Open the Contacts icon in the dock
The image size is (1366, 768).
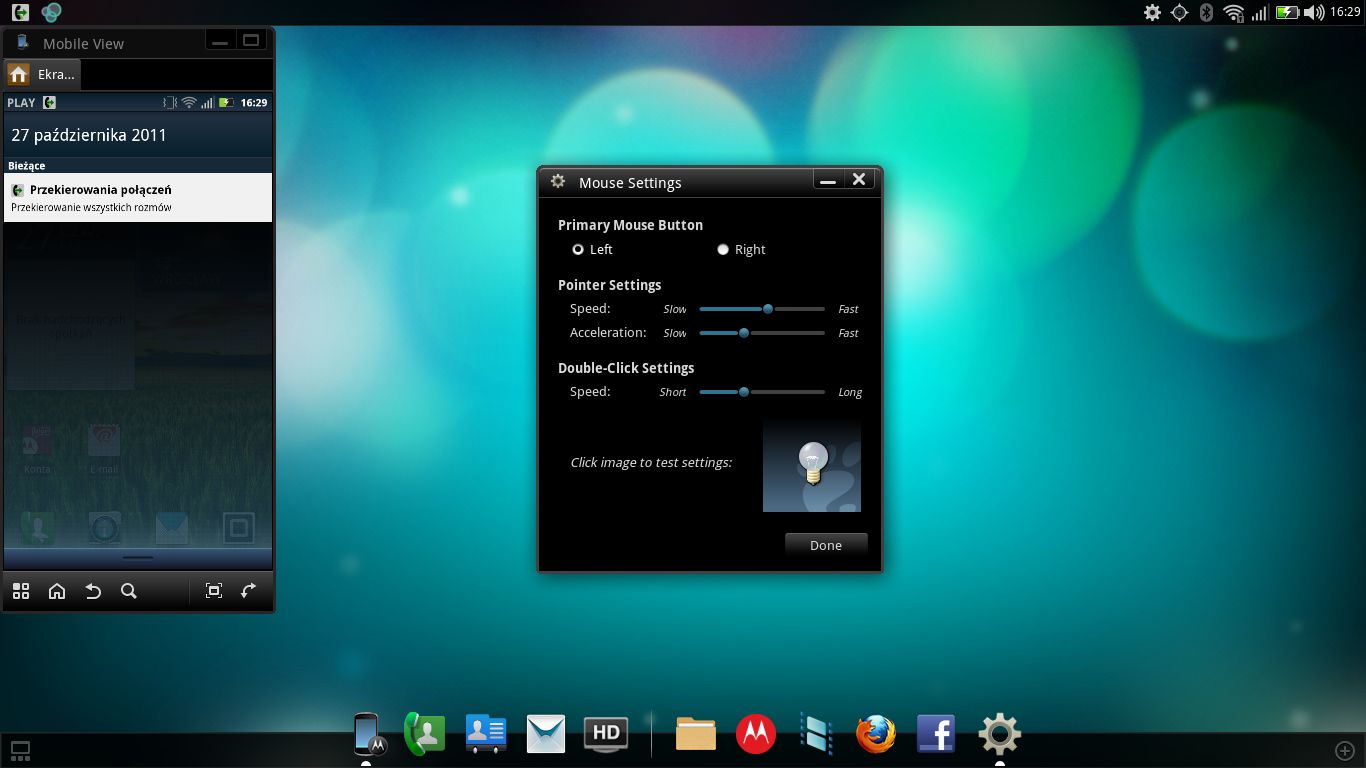tap(486, 735)
